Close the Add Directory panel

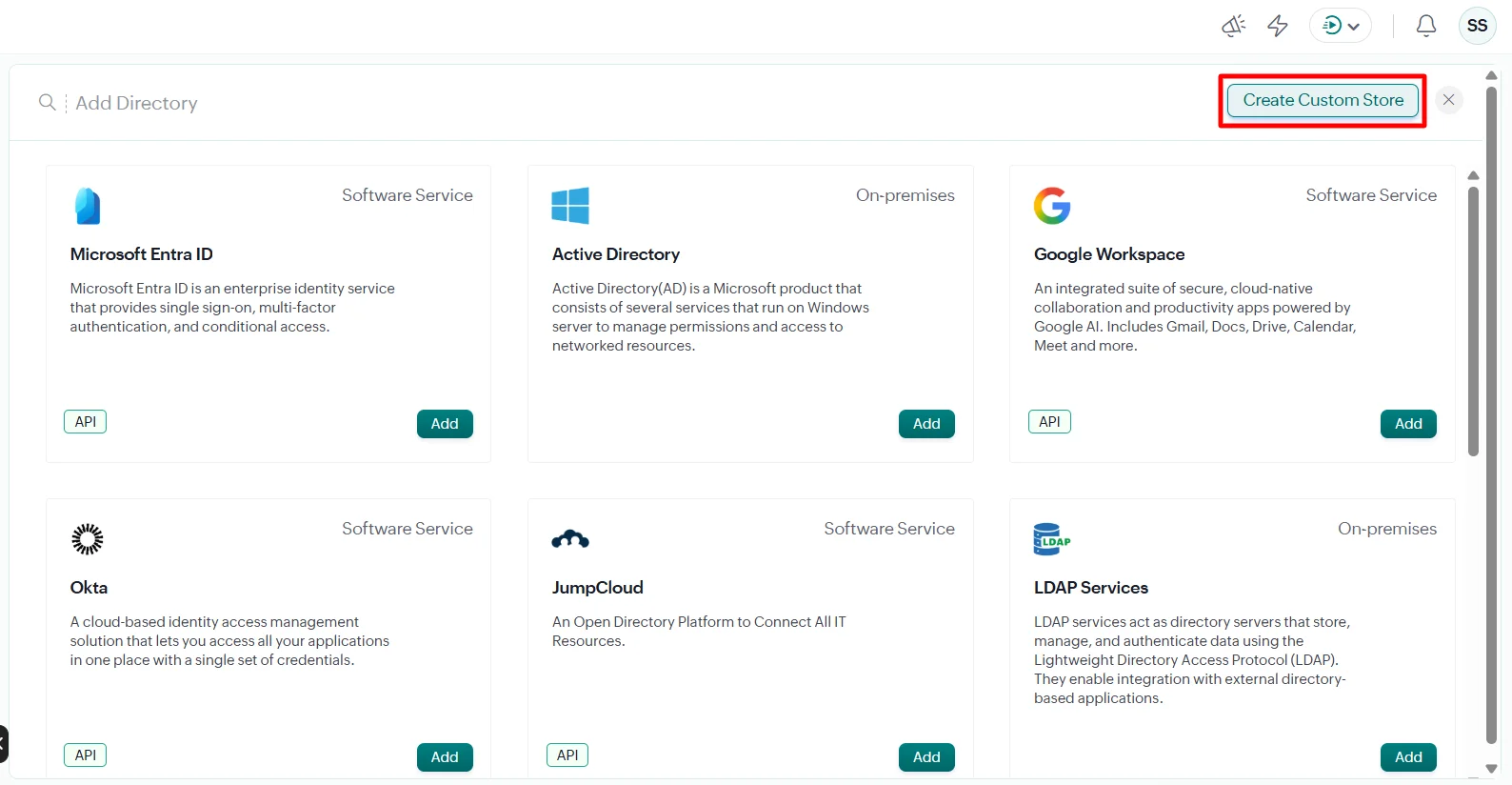[1448, 100]
